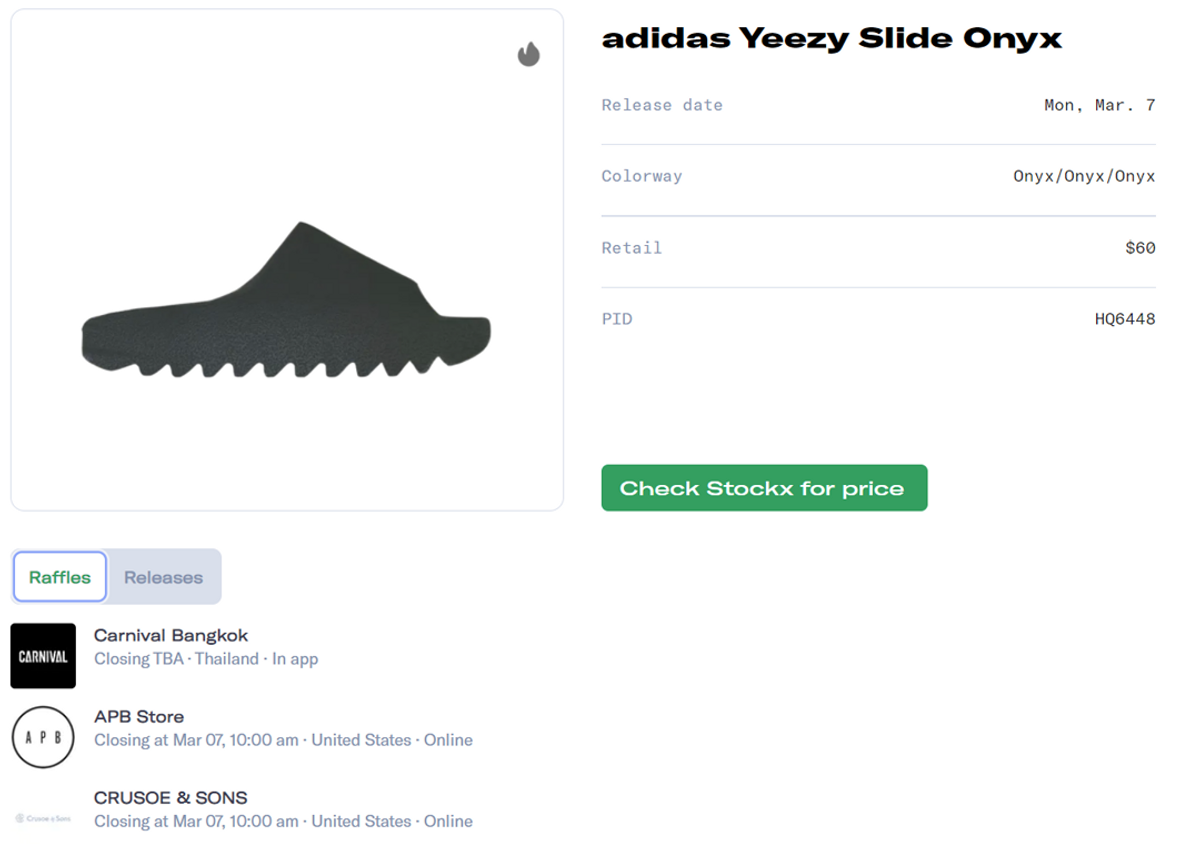Click the Check Stockx for price button

point(764,488)
